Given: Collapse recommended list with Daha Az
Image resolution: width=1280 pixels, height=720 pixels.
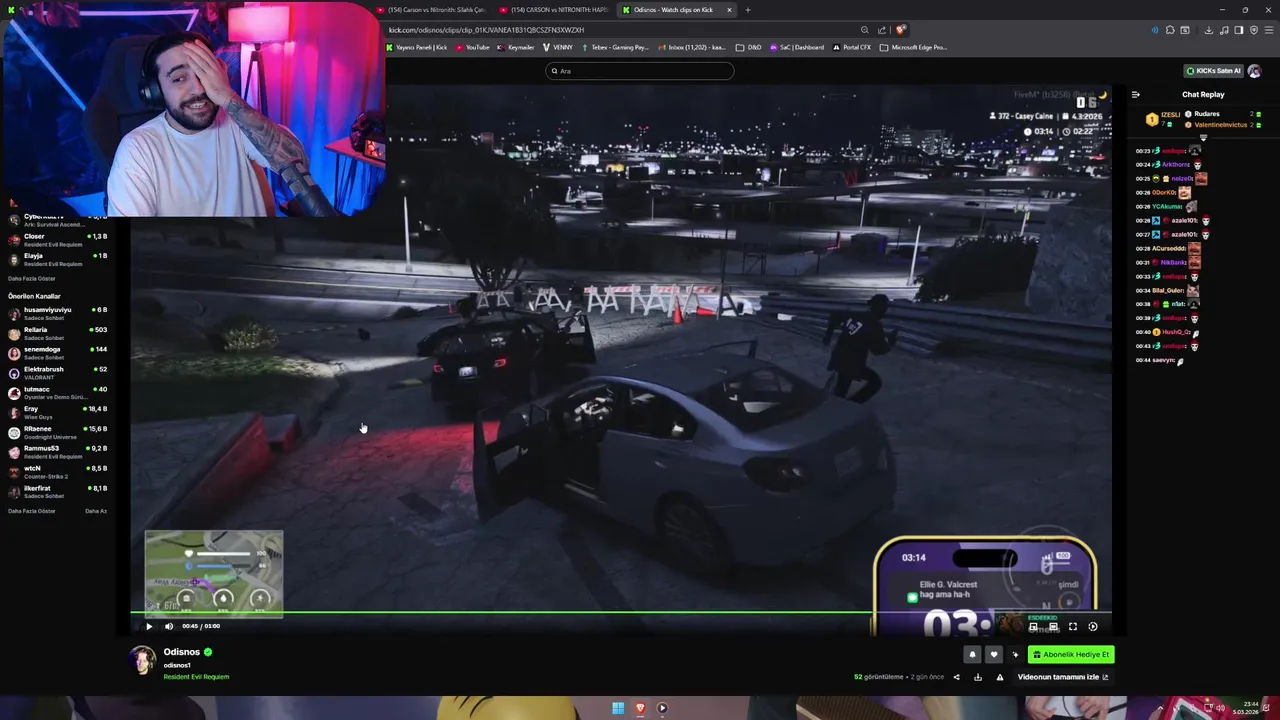Looking at the screenshot, I should 96,511.
